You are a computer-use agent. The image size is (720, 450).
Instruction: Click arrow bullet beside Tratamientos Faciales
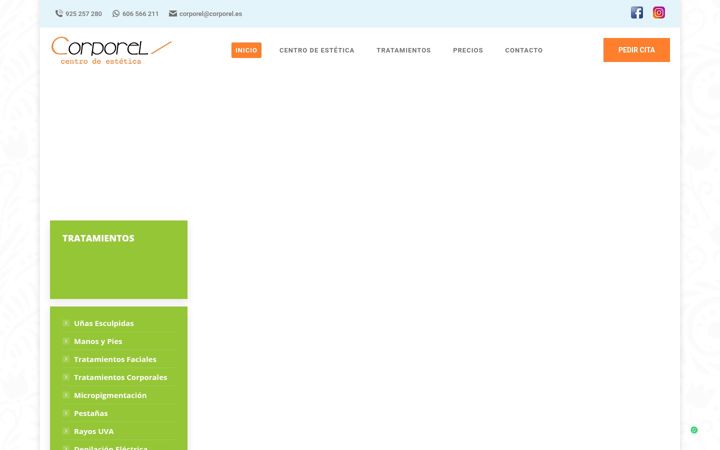[x=66, y=359]
